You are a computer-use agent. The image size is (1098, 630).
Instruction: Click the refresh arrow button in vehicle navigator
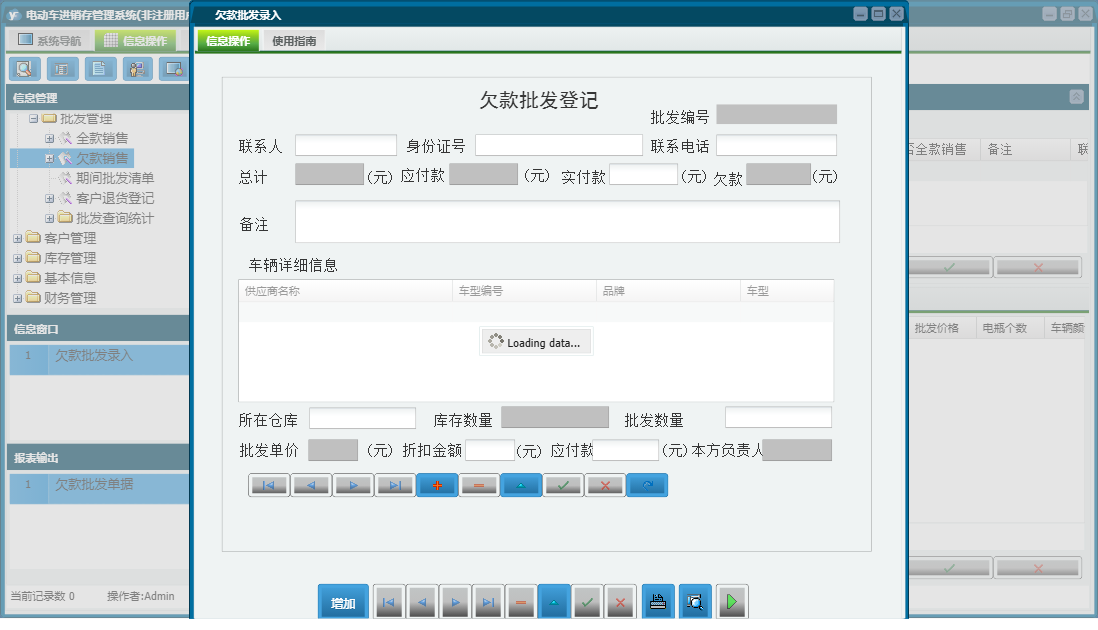click(647, 485)
